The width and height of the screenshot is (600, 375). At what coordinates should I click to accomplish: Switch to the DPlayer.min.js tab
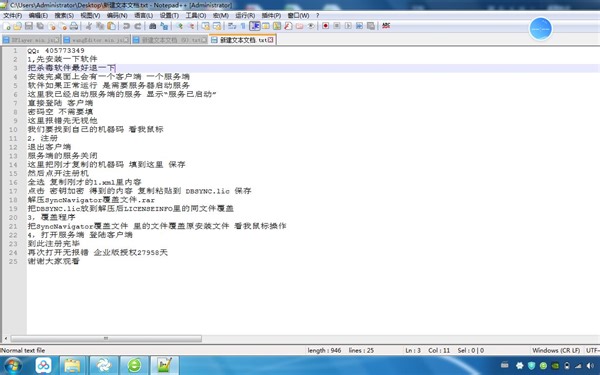point(31,40)
